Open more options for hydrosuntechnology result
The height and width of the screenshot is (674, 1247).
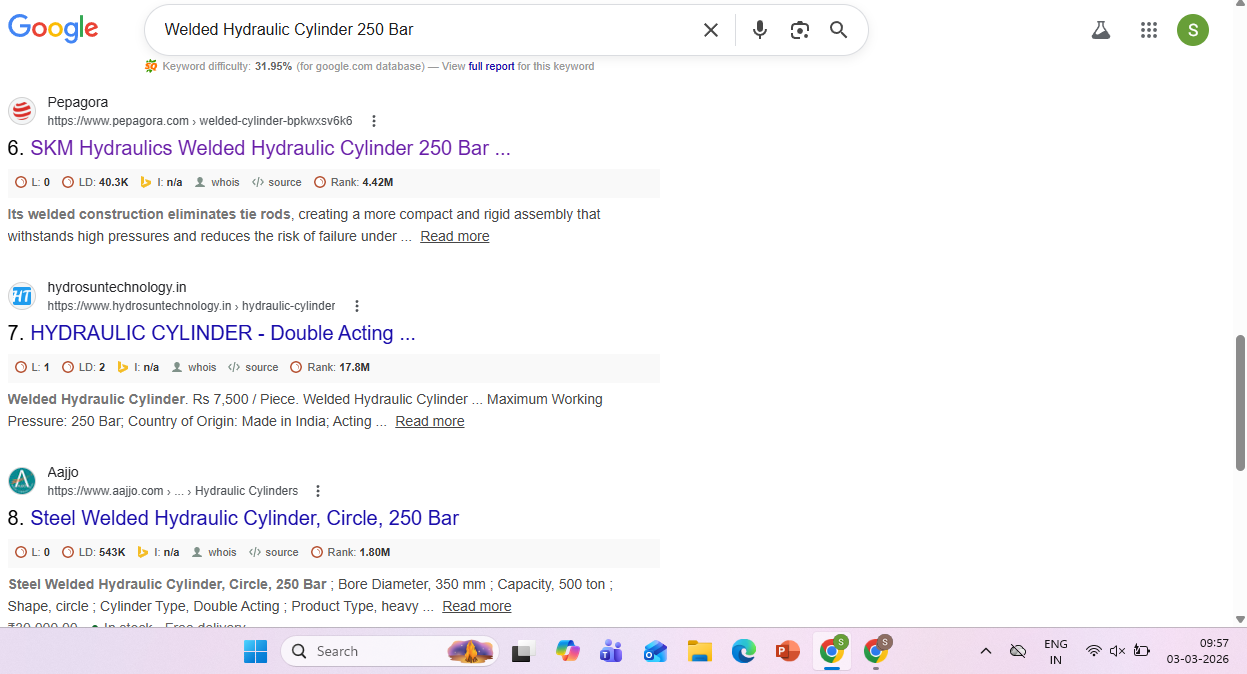357,306
